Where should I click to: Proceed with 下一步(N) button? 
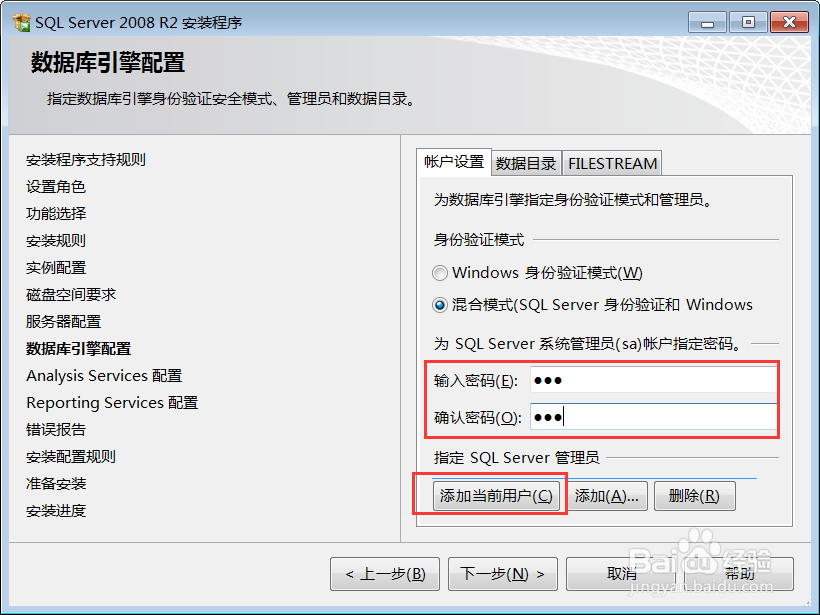pyautogui.click(x=503, y=574)
